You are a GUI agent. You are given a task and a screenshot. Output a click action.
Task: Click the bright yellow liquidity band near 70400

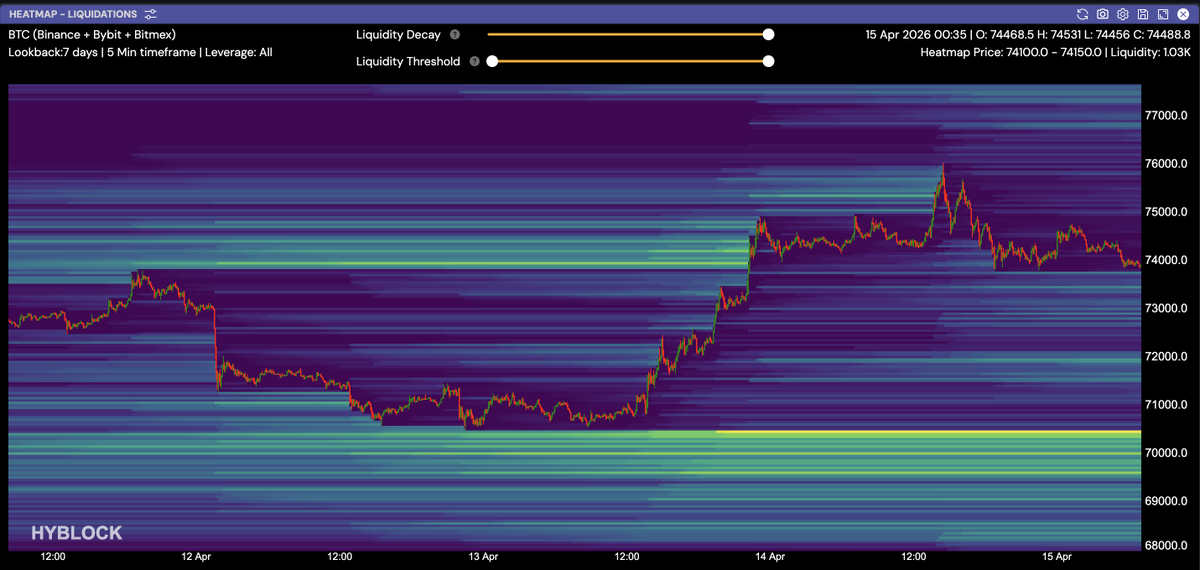[928, 433]
